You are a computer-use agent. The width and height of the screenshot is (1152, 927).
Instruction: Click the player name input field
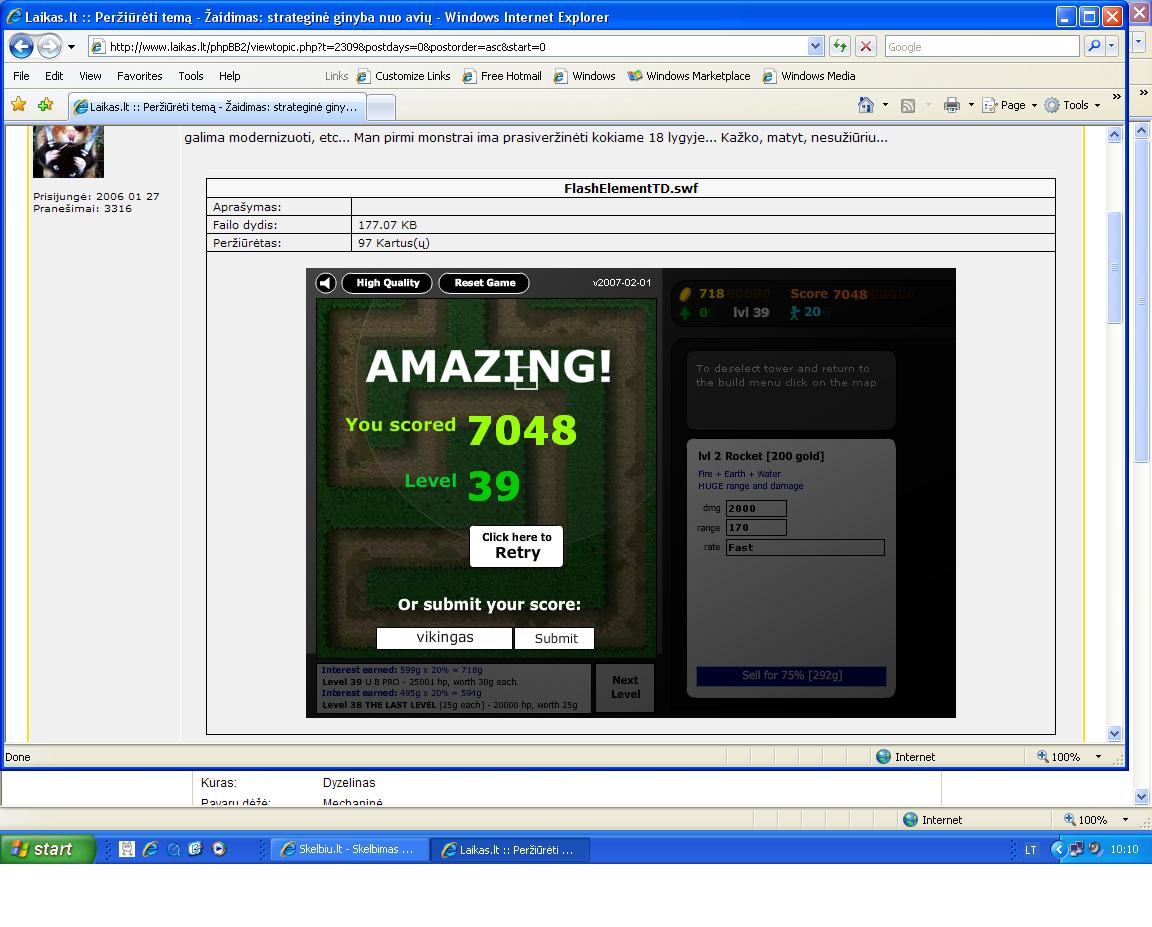445,638
